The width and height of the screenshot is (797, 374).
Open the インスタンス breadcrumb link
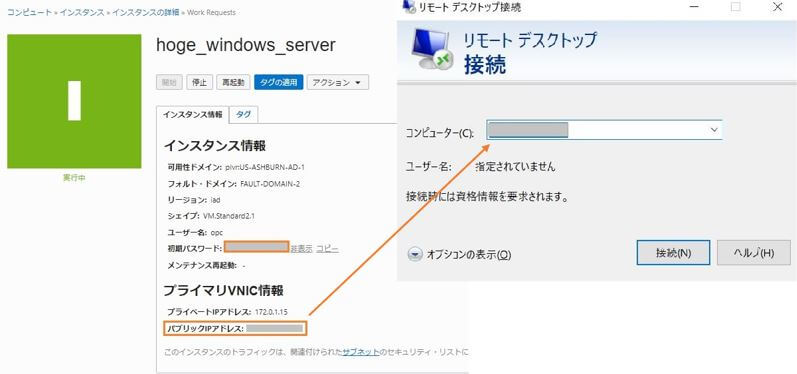click(x=82, y=12)
